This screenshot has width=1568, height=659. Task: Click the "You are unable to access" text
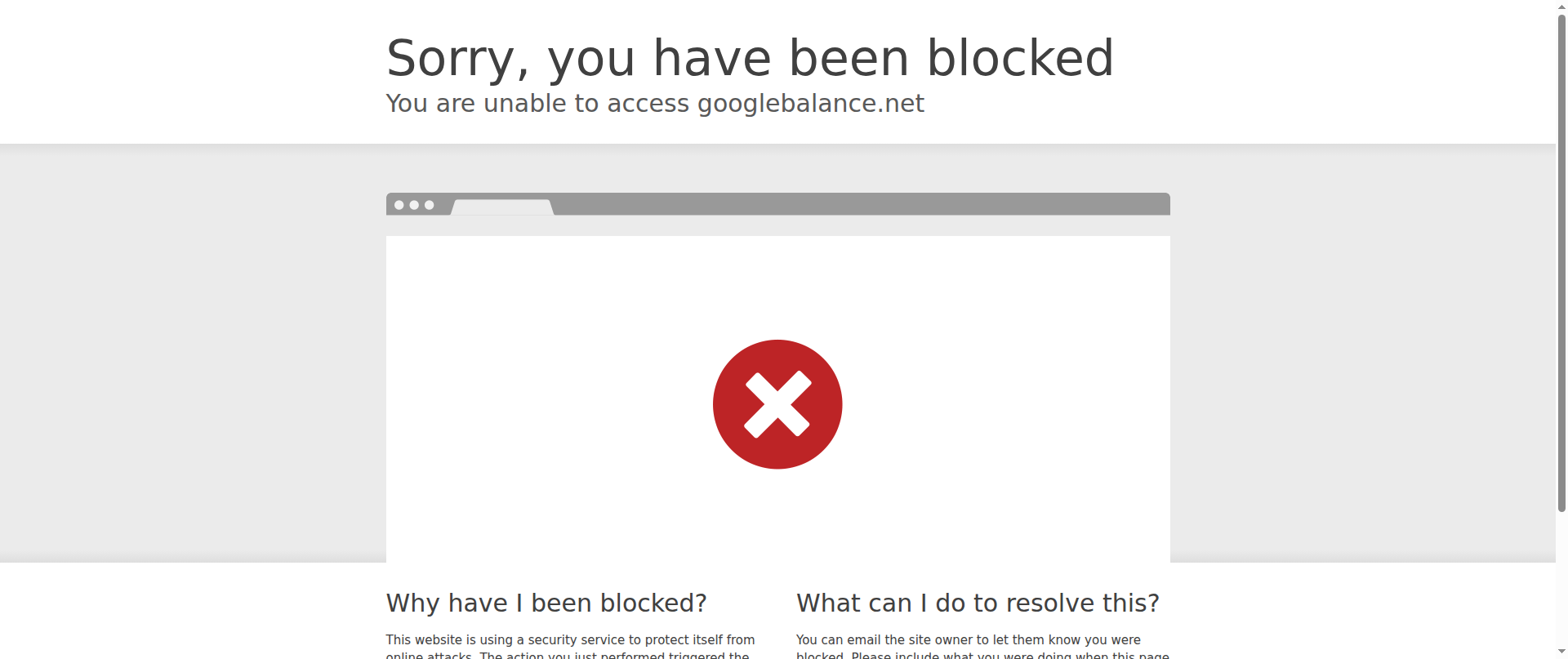coord(537,104)
